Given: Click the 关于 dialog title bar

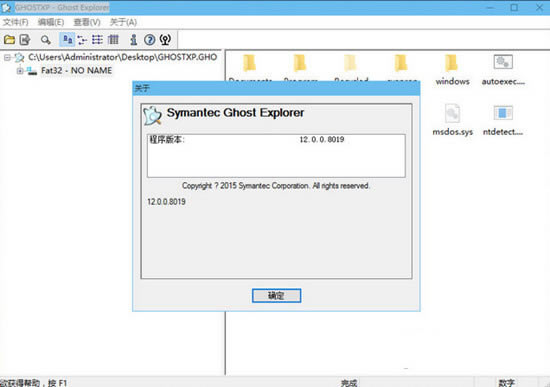Looking at the screenshot, I should click(x=276, y=88).
